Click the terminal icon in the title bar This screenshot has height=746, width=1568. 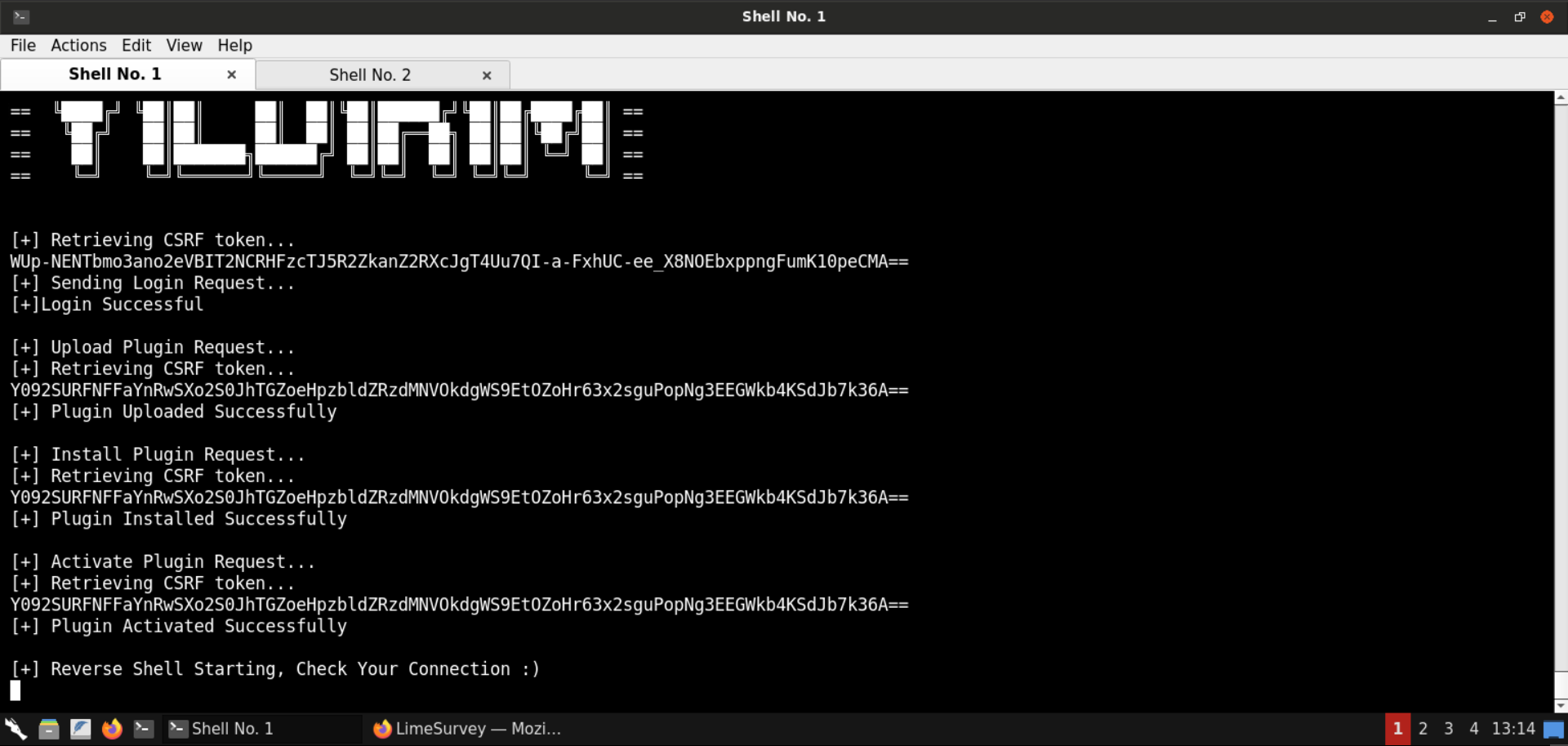coord(21,16)
